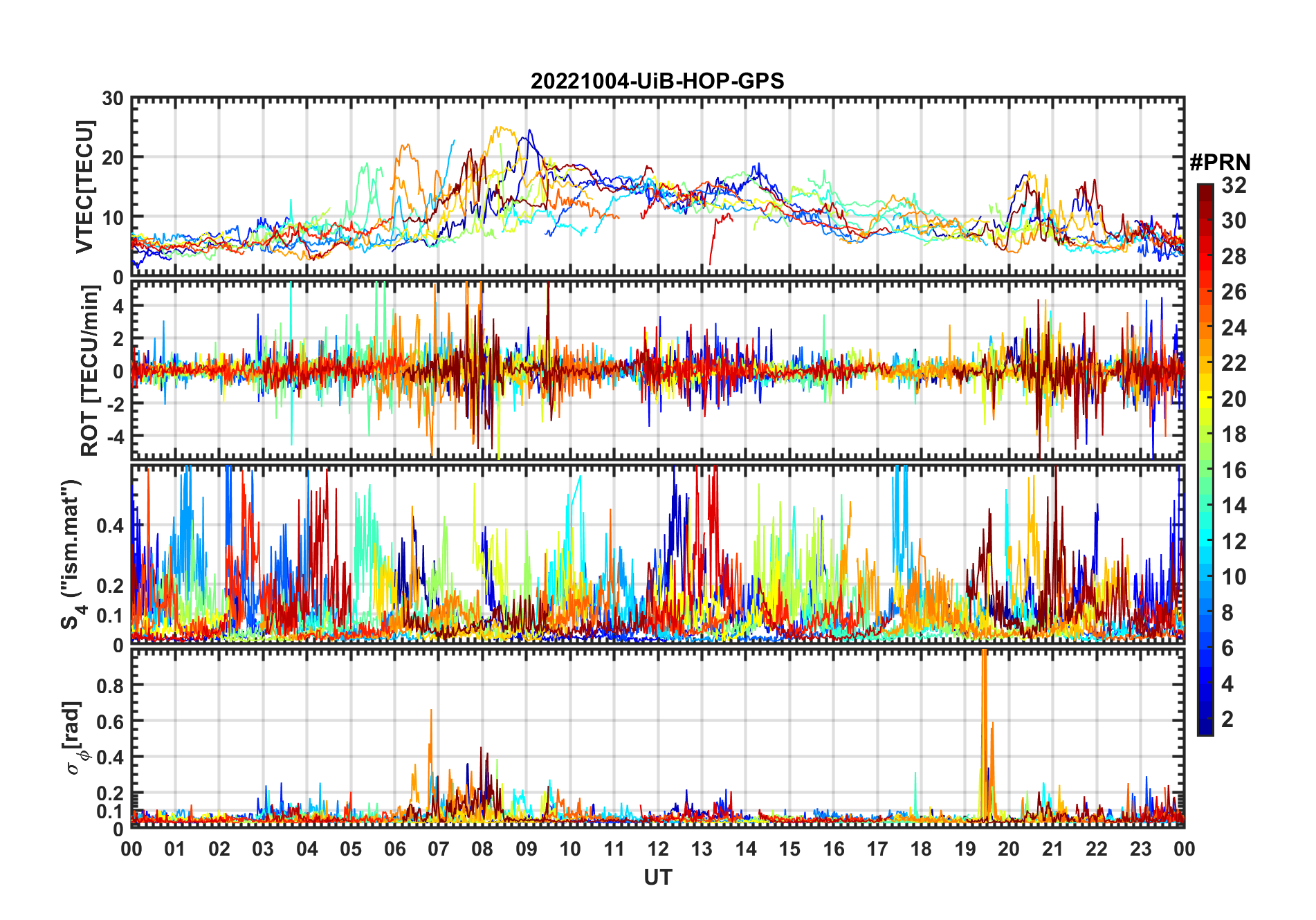Click the PRN rainbow colorbar strip
The image size is (1316, 920).
(1205, 459)
